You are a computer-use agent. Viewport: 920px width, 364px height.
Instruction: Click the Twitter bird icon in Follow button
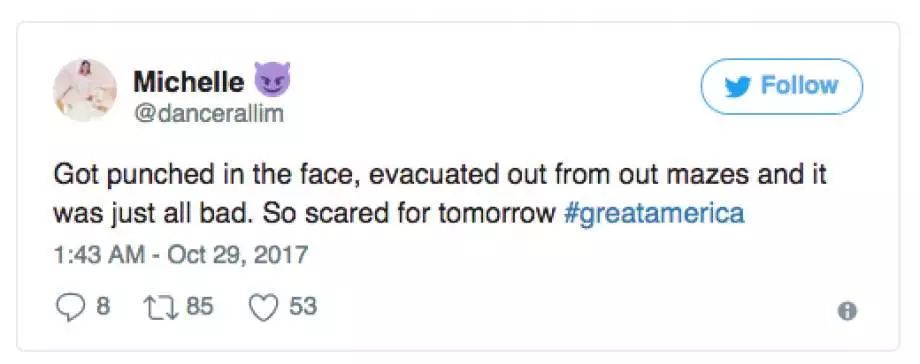739,87
